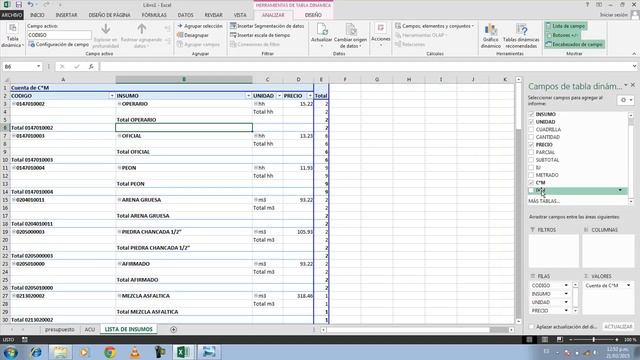640x360 pixels.
Task: Switch to the FÓRMULAS ribbon tab
Action: (x=154, y=15)
